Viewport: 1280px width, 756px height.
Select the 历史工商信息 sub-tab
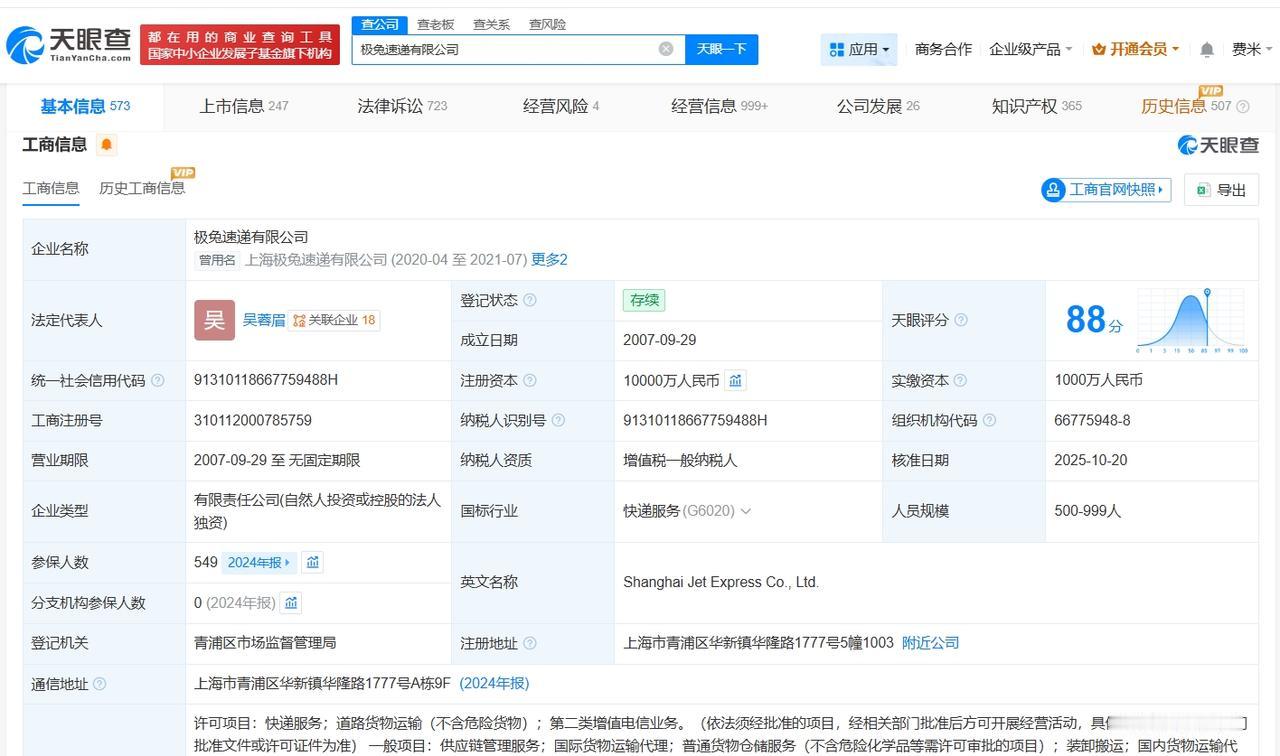point(142,188)
